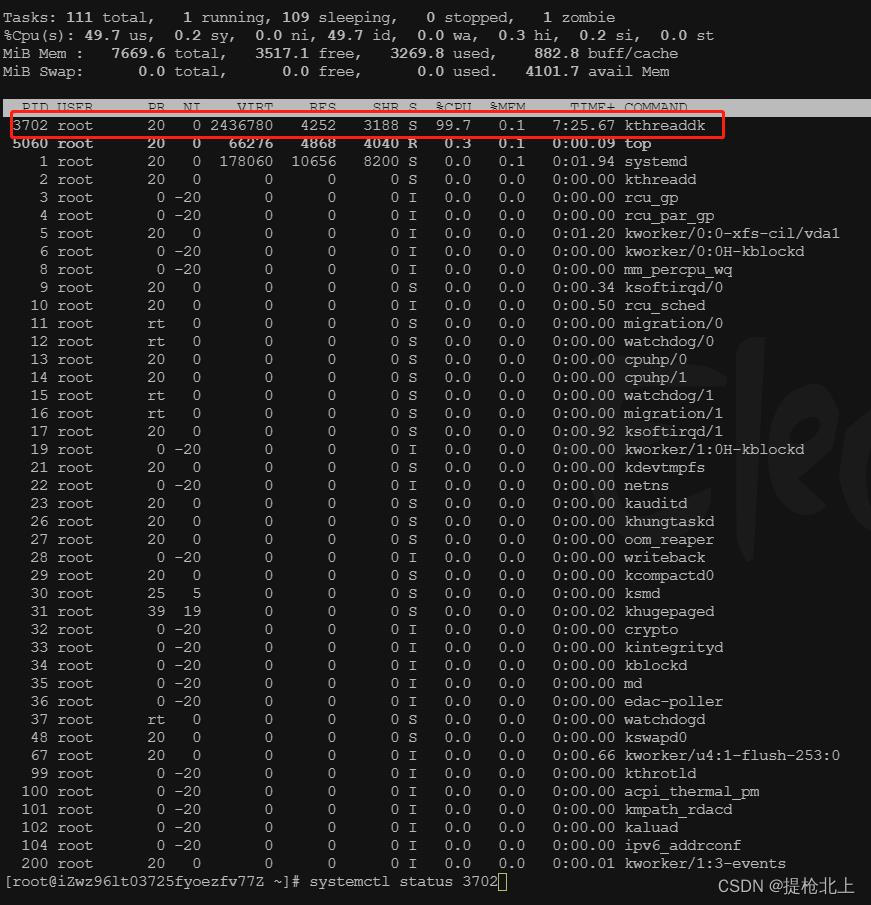Screen dimensions: 871x905
Task: Select the kdevtmpfs process name
Action: [664, 468]
